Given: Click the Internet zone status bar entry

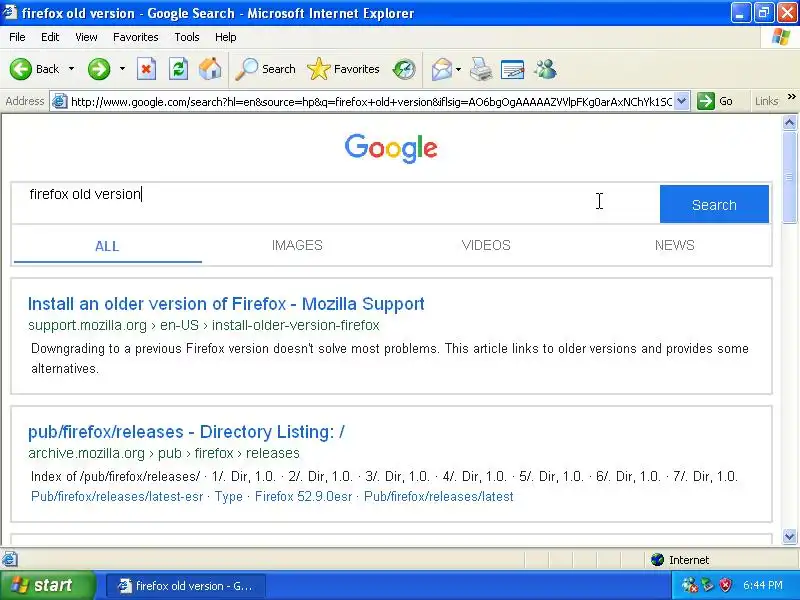Looking at the screenshot, I should point(680,560).
